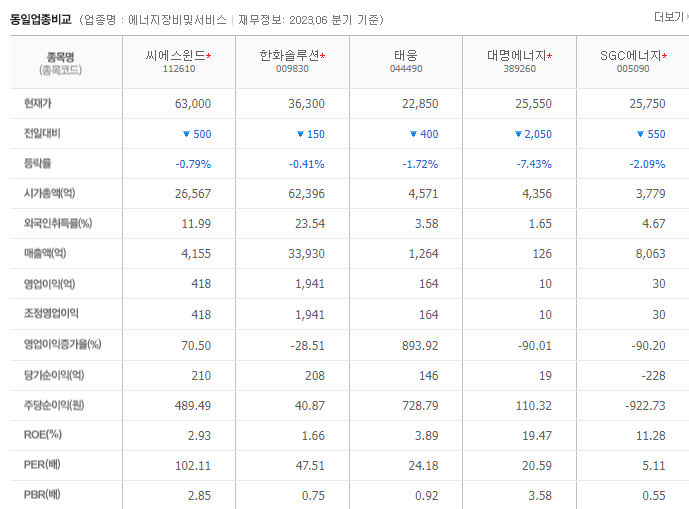The image size is (689, 509).
Task: Select net income value -228
Action: point(653,376)
